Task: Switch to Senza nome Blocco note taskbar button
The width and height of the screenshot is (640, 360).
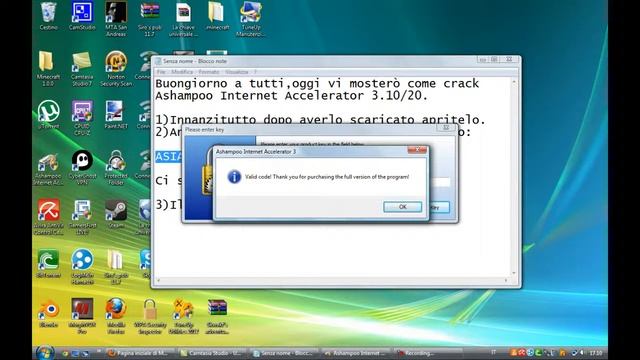Action: tap(284, 353)
